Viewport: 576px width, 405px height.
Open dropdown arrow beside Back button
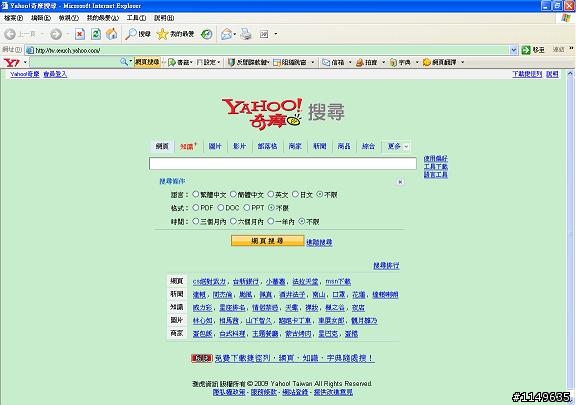point(42,34)
